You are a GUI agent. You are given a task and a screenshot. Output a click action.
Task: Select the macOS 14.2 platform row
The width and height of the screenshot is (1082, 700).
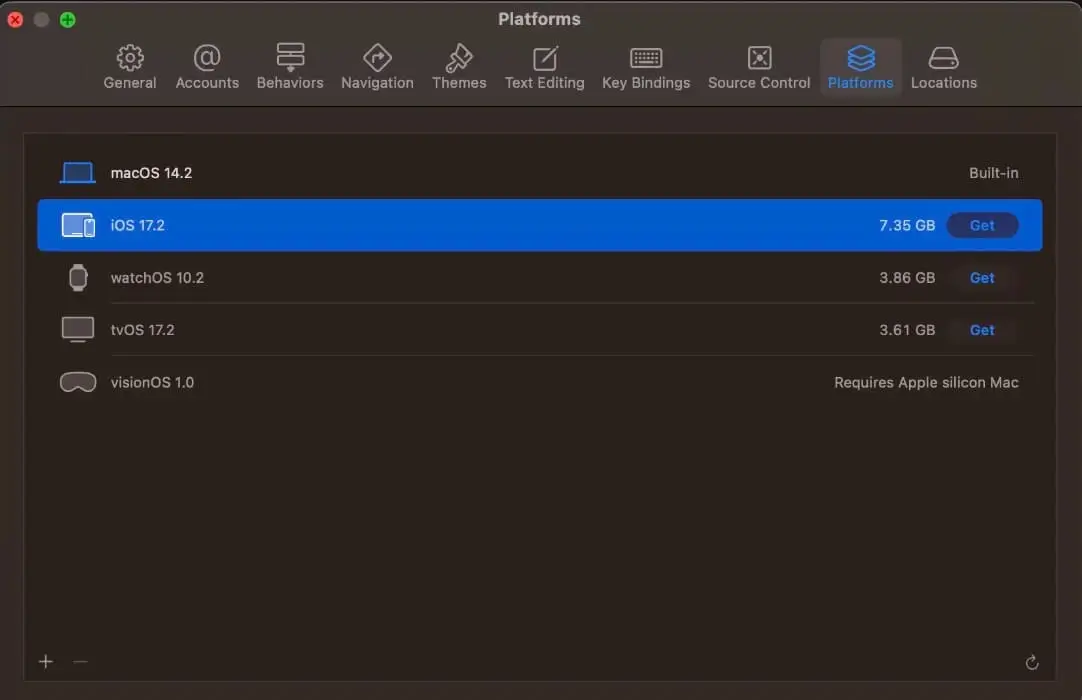tap(400, 172)
